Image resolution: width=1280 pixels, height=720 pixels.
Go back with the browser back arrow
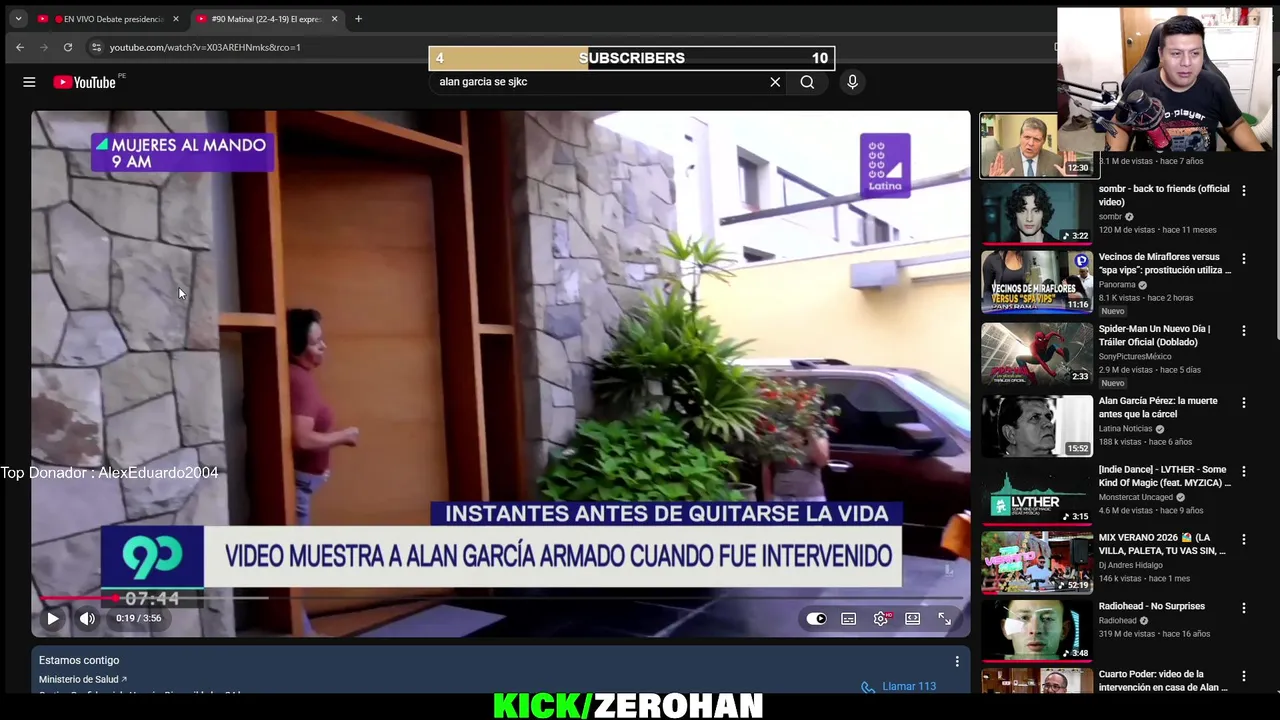[x=20, y=47]
